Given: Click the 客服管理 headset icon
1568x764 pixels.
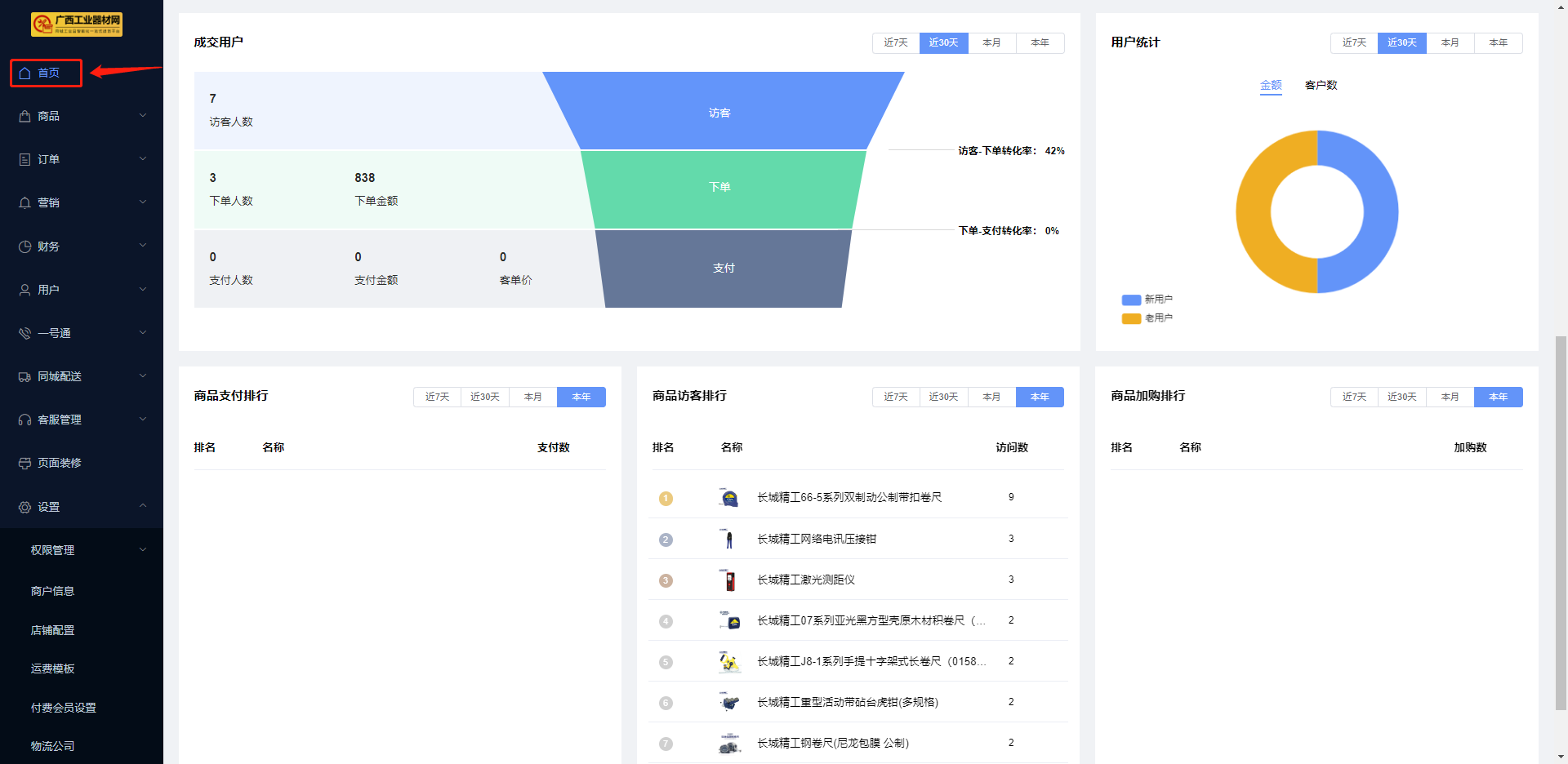Looking at the screenshot, I should 24,420.
